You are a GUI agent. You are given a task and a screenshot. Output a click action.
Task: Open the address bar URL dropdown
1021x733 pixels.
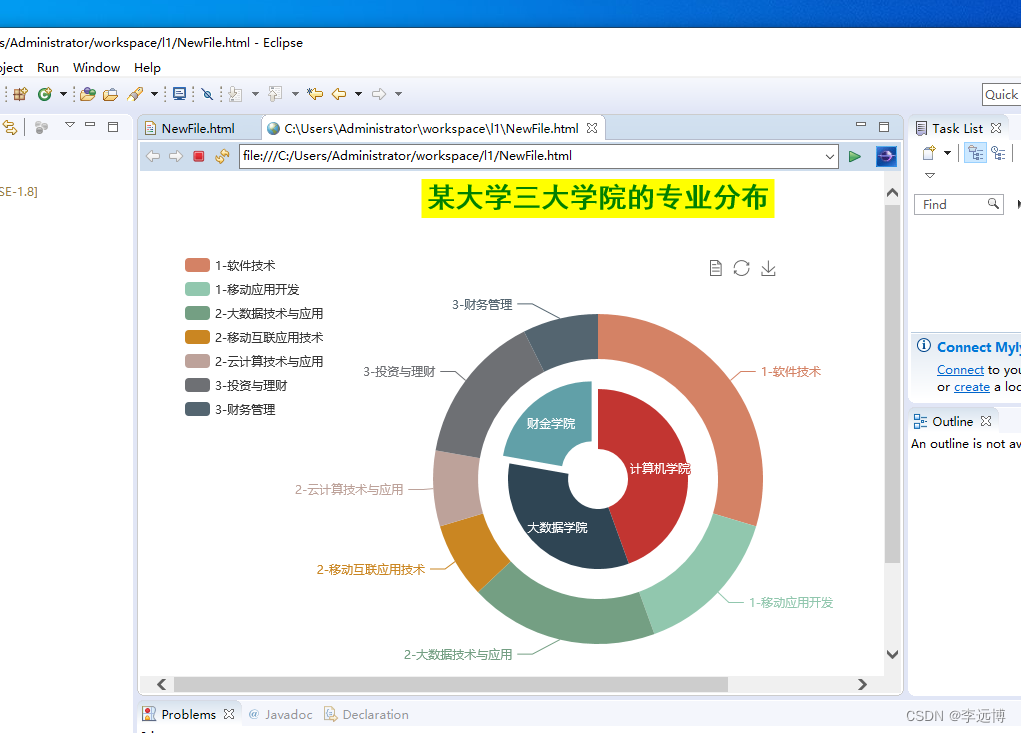[x=830, y=156]
